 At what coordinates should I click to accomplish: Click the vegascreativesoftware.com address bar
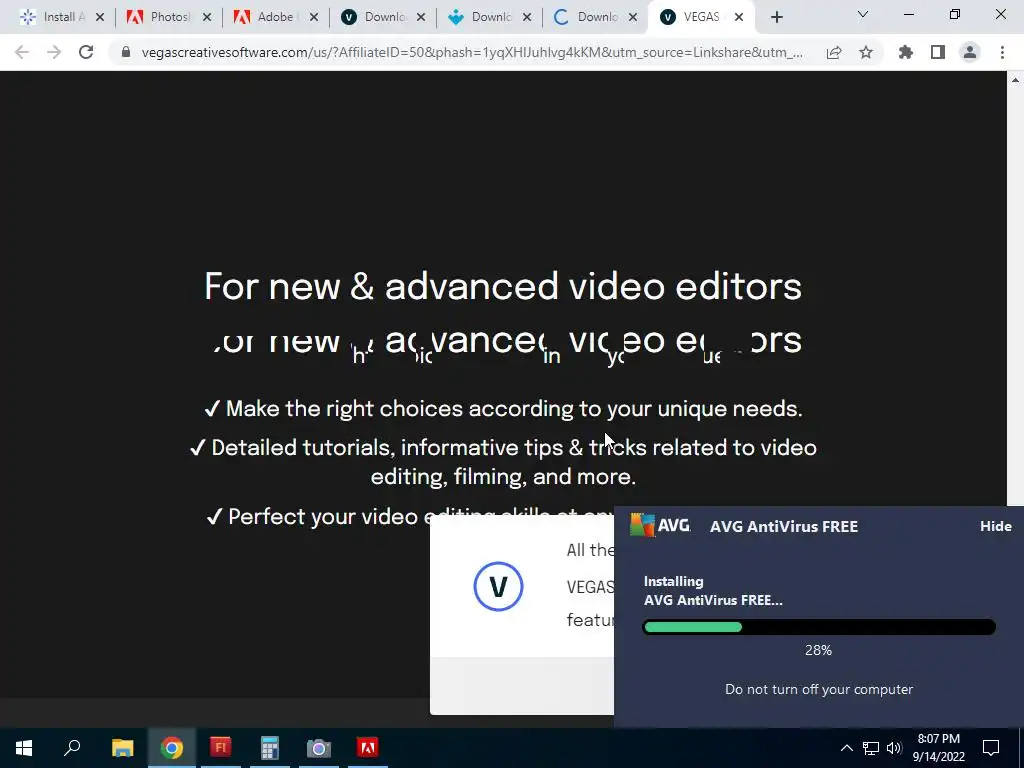pyautogui.click(x=472, y=52)
